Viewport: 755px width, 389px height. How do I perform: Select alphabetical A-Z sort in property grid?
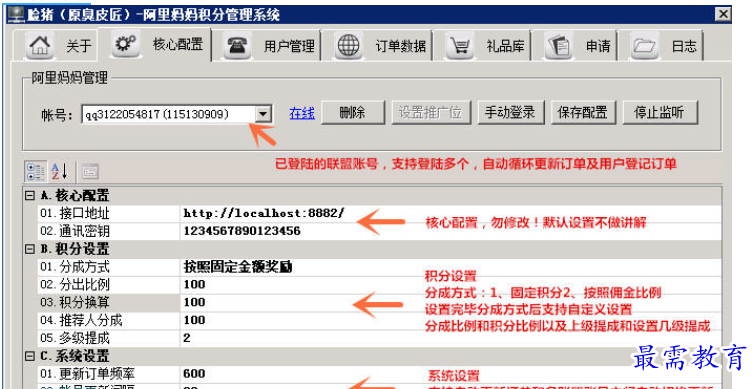pos(59,171)
